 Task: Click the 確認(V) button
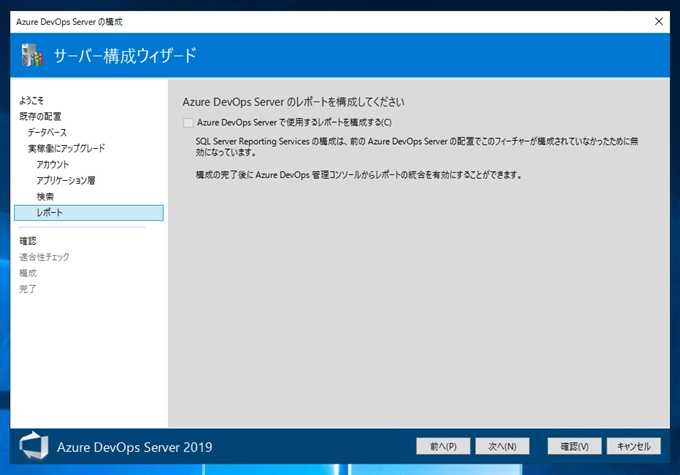tap(574, 446)
